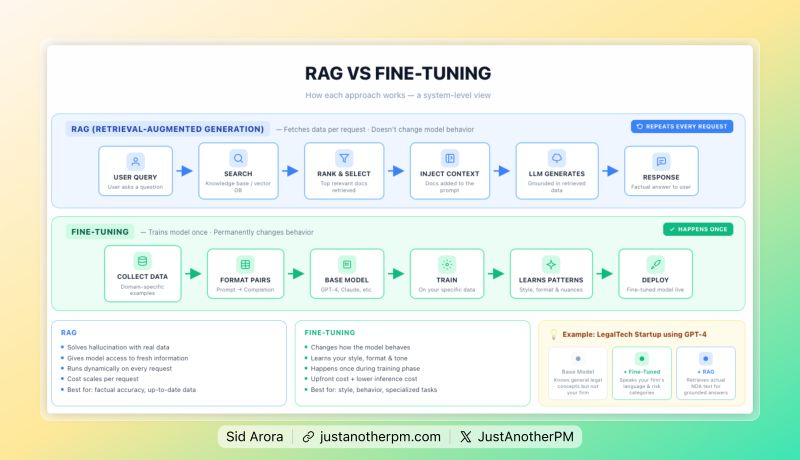Click the SEARCH step label

tap(238, 174)
